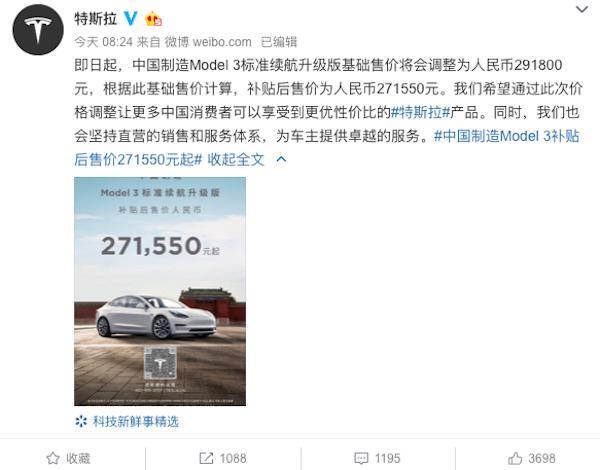Click the repost share icon
Screen dimensions: 600x470
click(206, 458)
